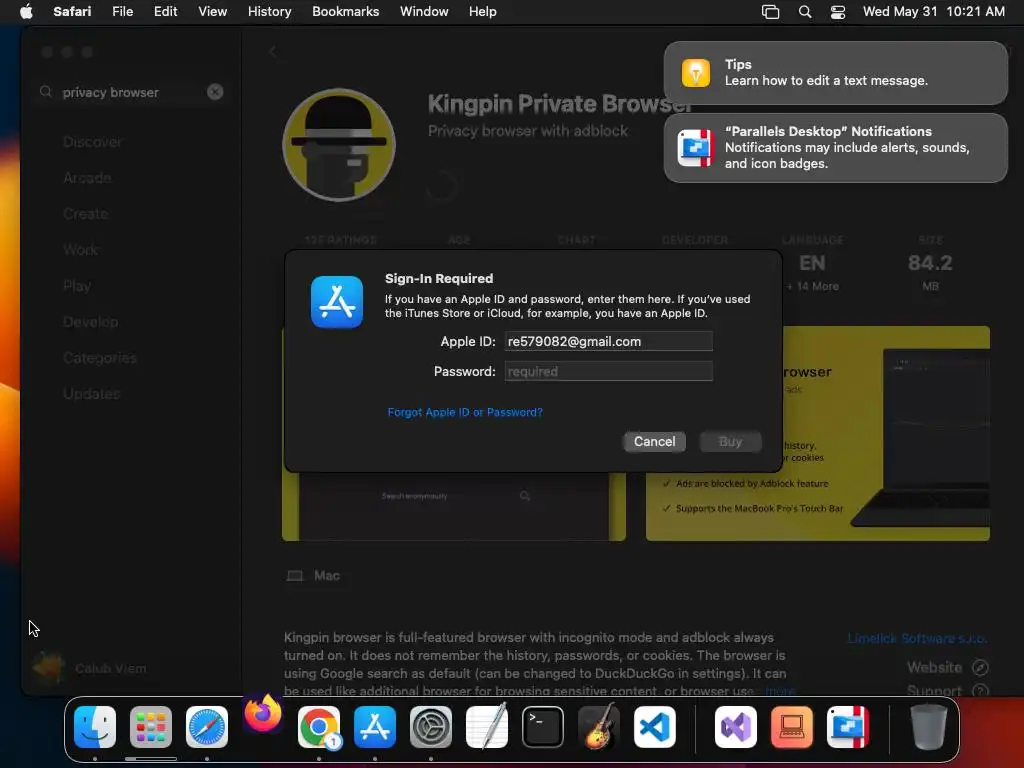1024x768 pixels.
Task: Open Launchpad from the Dock
Action: click(x=151, y=727)
